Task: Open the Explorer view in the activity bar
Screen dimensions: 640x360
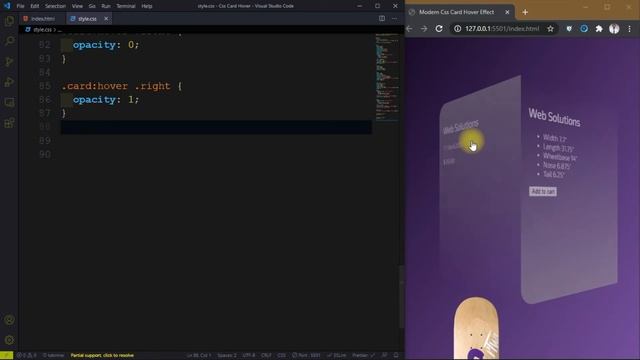Action: [9, 20]
